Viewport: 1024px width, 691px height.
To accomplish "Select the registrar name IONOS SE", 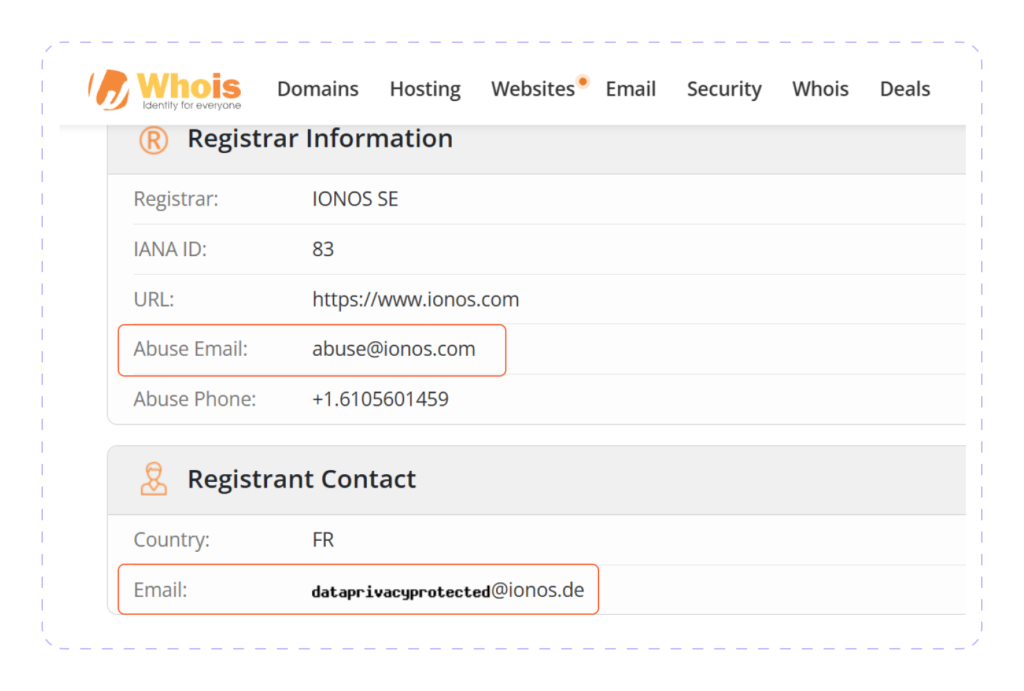I will [355, 199].
